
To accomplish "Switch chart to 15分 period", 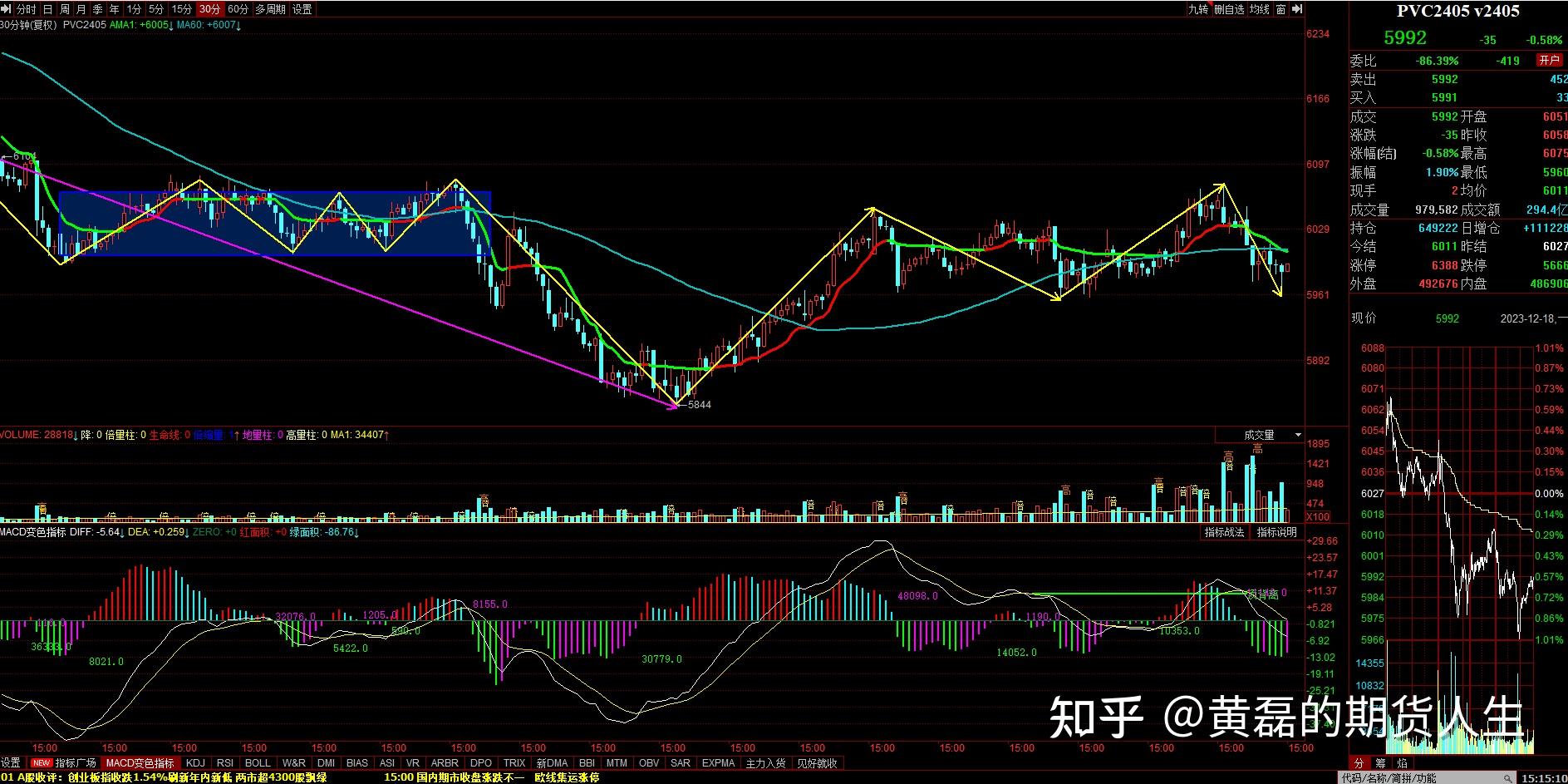I will (181, 9).
